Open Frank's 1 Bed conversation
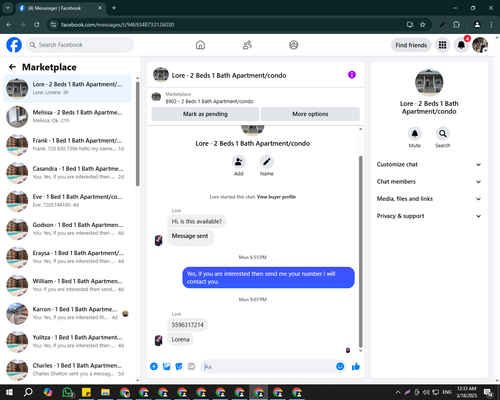The image size is (500, 400). [x=67, y=145]
